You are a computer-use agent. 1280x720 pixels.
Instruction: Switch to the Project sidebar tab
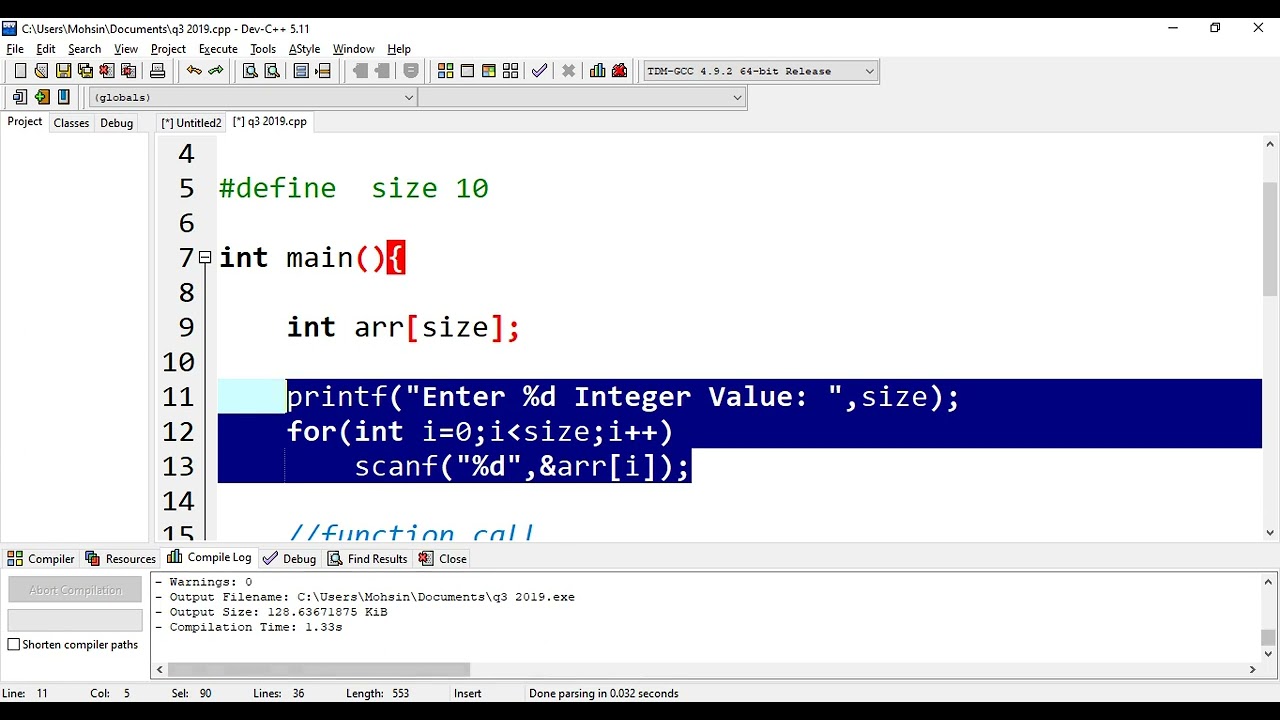[x=25, y=122]
